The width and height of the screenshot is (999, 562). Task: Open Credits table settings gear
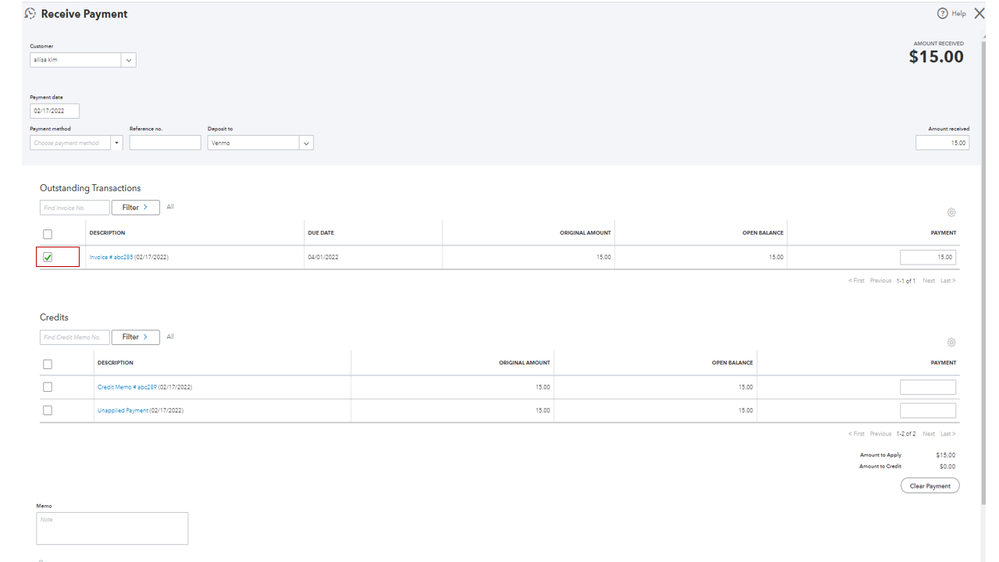click(x=951, y=342)
